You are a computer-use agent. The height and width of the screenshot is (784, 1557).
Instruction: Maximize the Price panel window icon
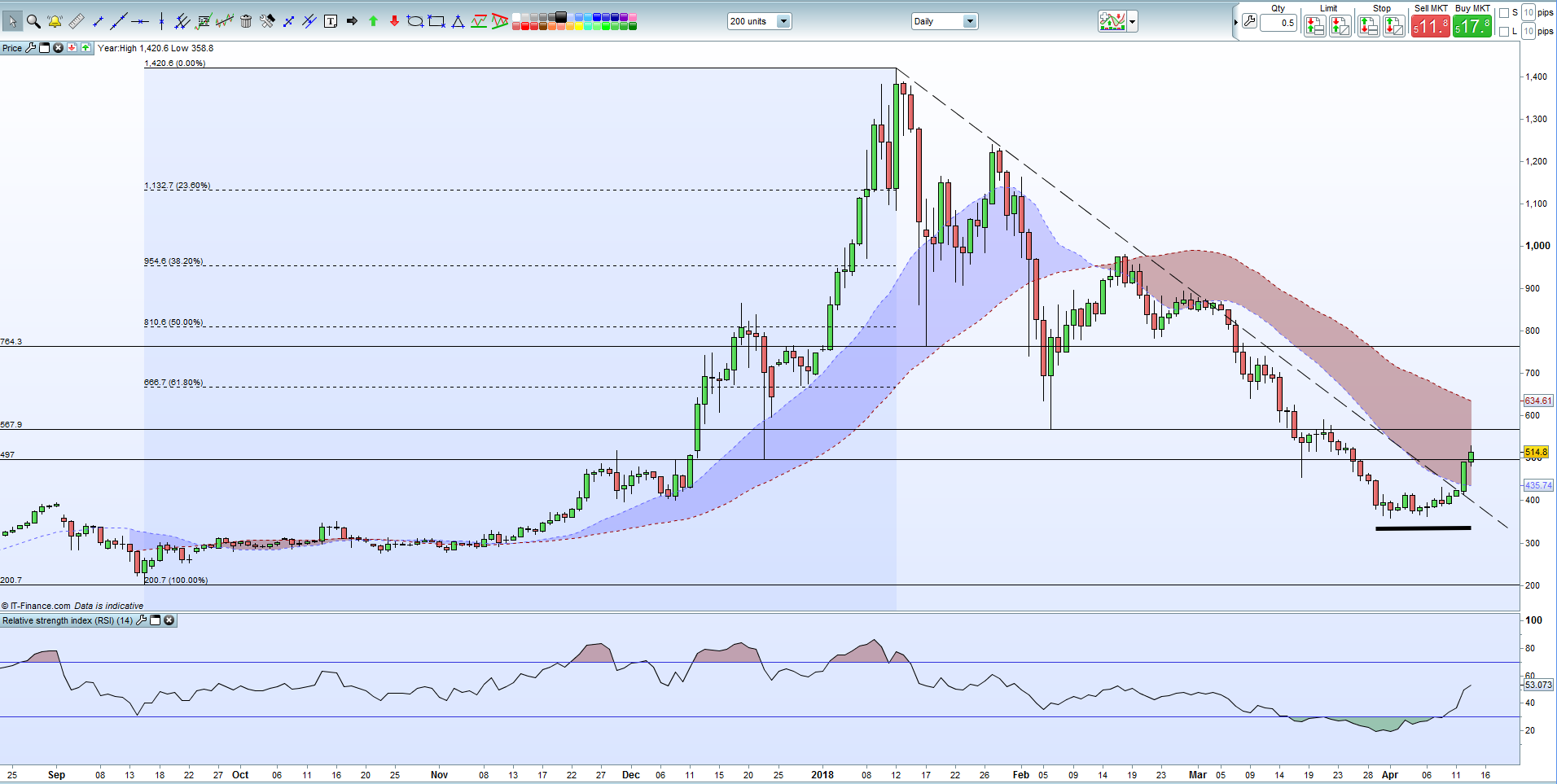(x=45, y=48)
